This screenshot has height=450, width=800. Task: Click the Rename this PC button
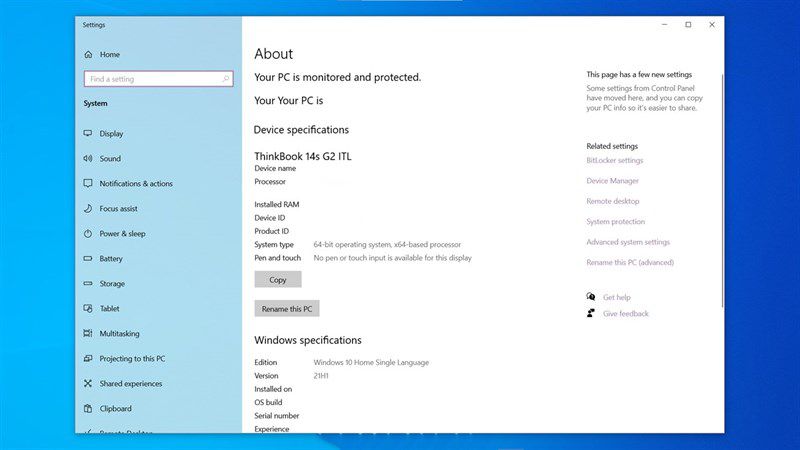point(287,309)
